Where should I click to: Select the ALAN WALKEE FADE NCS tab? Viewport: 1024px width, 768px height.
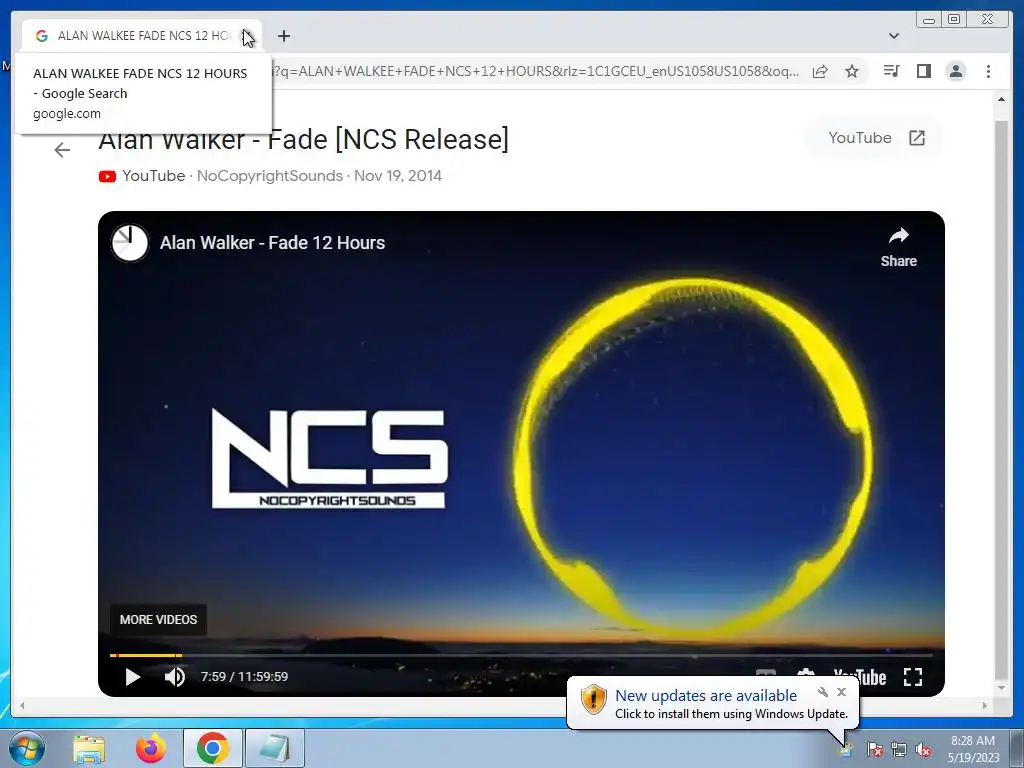[142, 36]
